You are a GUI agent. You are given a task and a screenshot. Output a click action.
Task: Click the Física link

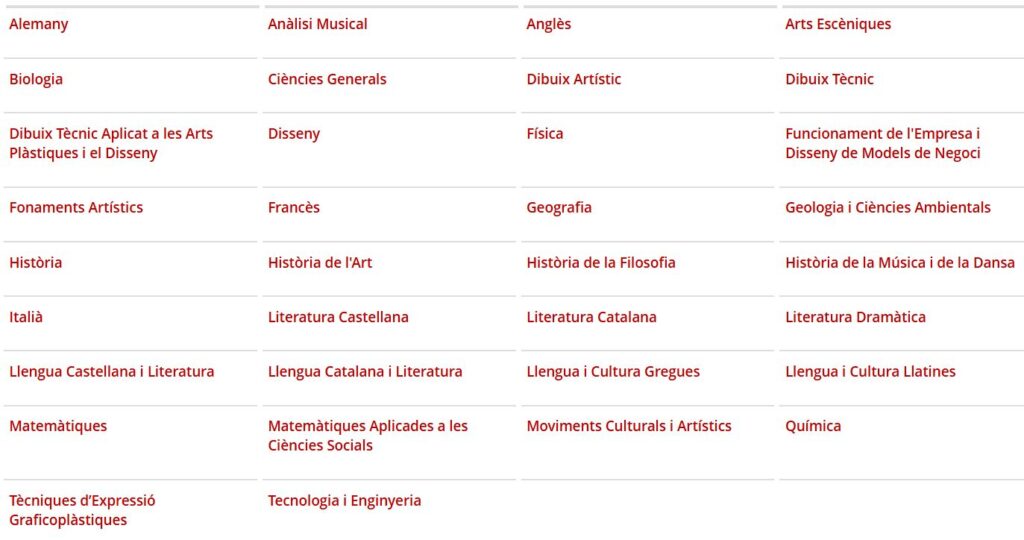[545, 133]
